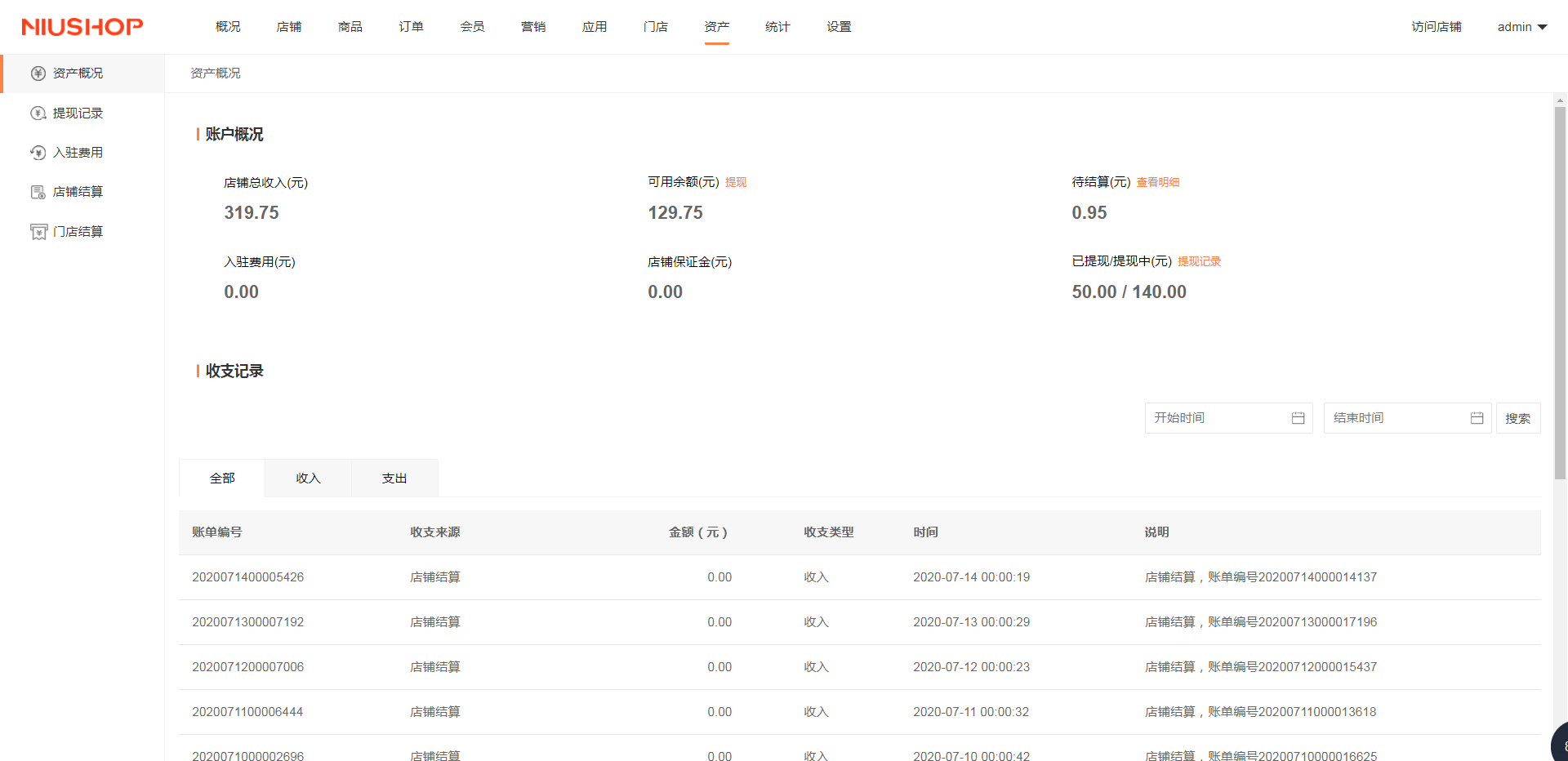Click the 说明 column header
1568x761 pixels.
click(1157, 532)
